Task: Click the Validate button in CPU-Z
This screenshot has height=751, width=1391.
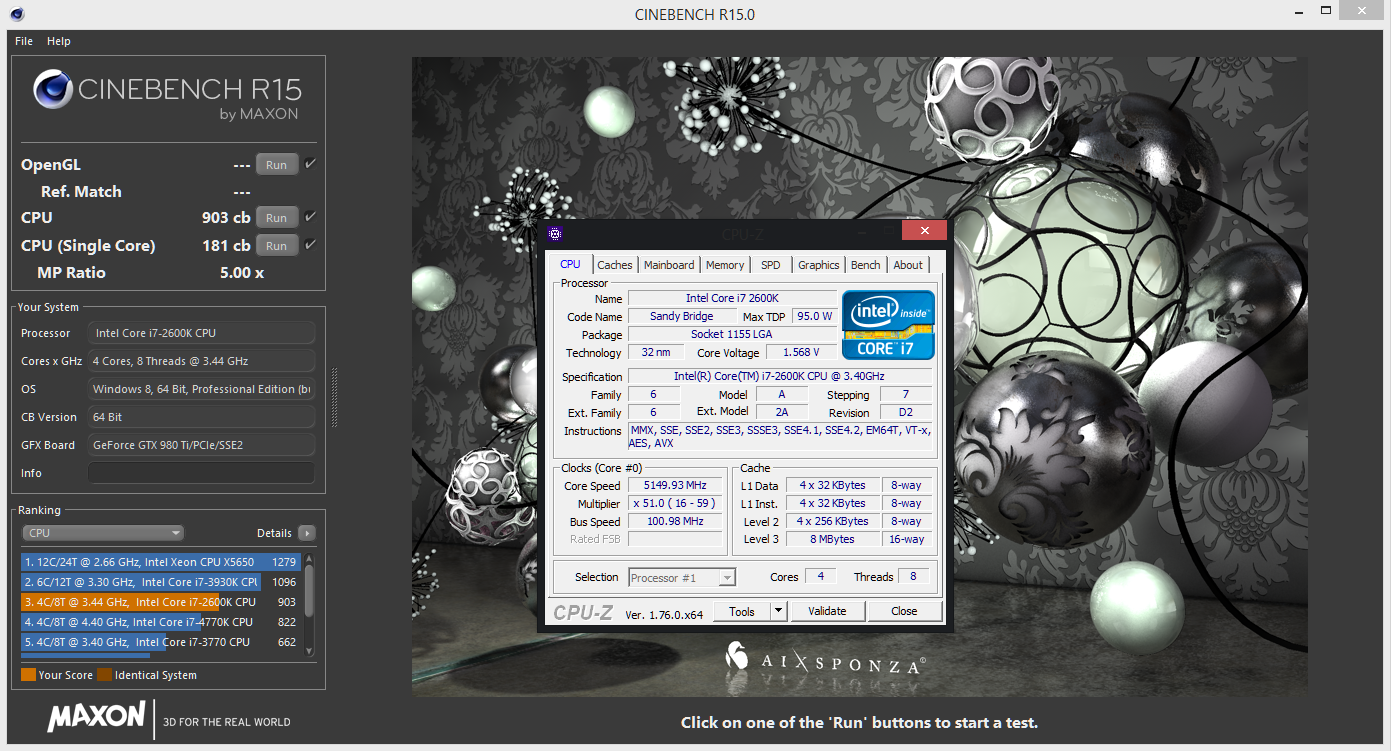Action: pyautogui.click(x=828, y=610)
